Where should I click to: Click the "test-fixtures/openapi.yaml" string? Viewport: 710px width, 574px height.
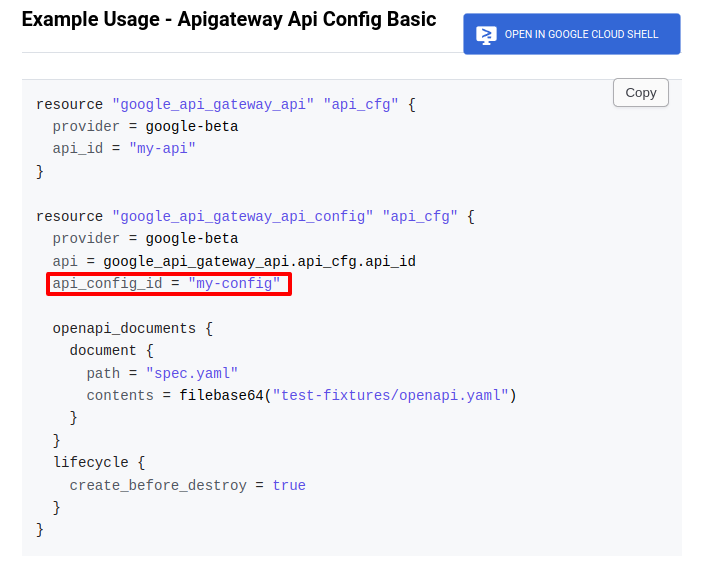click(390, 396)
